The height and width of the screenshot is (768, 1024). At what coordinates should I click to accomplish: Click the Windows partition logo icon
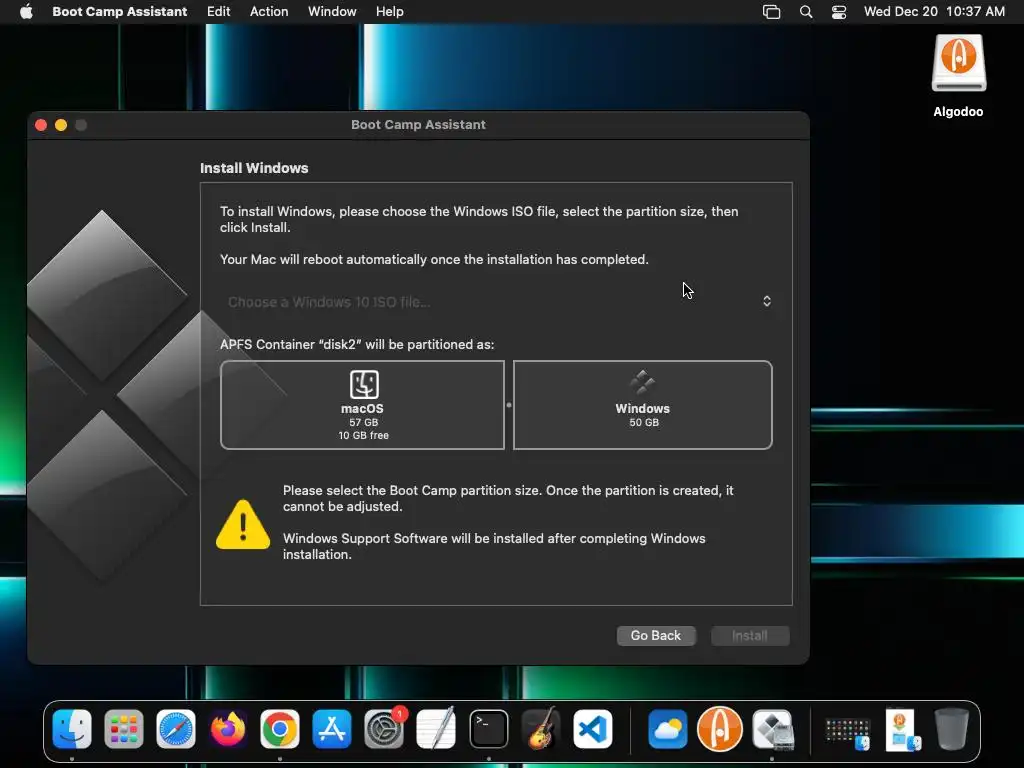(x=643, y=383)
